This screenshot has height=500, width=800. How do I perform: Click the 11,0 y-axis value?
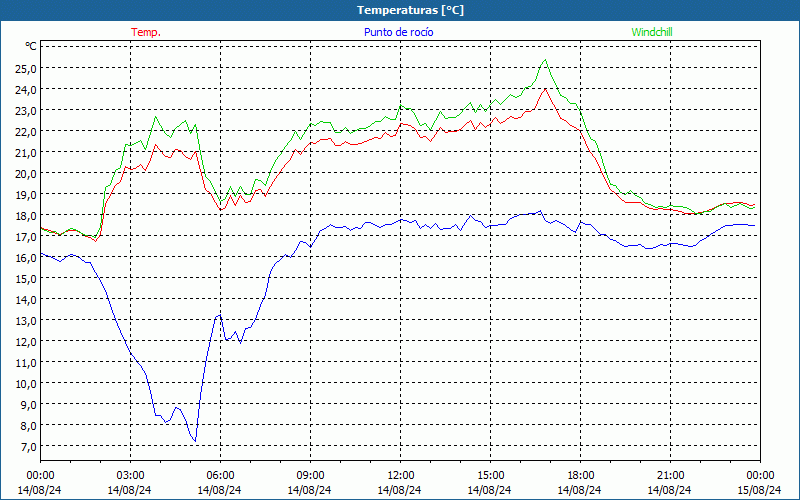click(26, 362)
